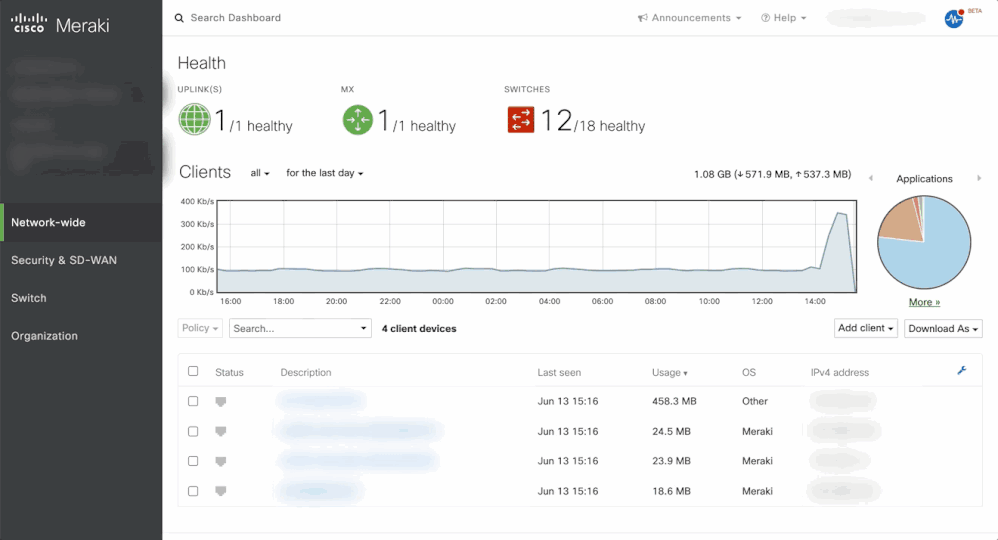Open the Add client dropdown
The image size is (998, 540).
[x=866, y=328]
